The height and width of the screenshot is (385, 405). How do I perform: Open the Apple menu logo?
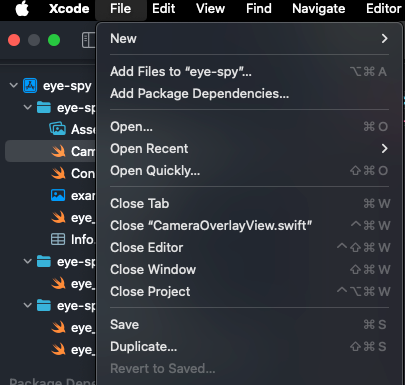[22, 8]
